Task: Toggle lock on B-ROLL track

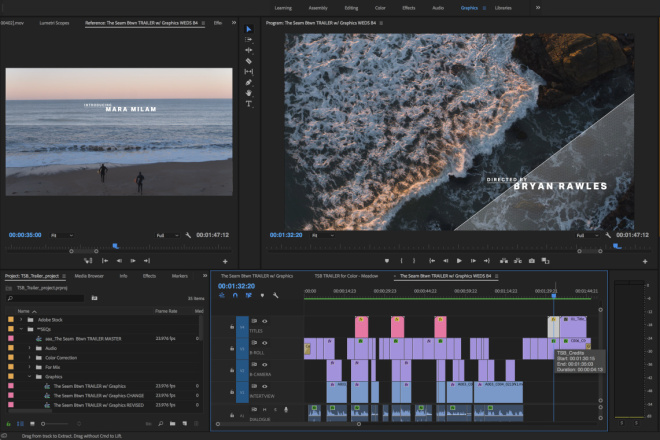Action: 232,349
